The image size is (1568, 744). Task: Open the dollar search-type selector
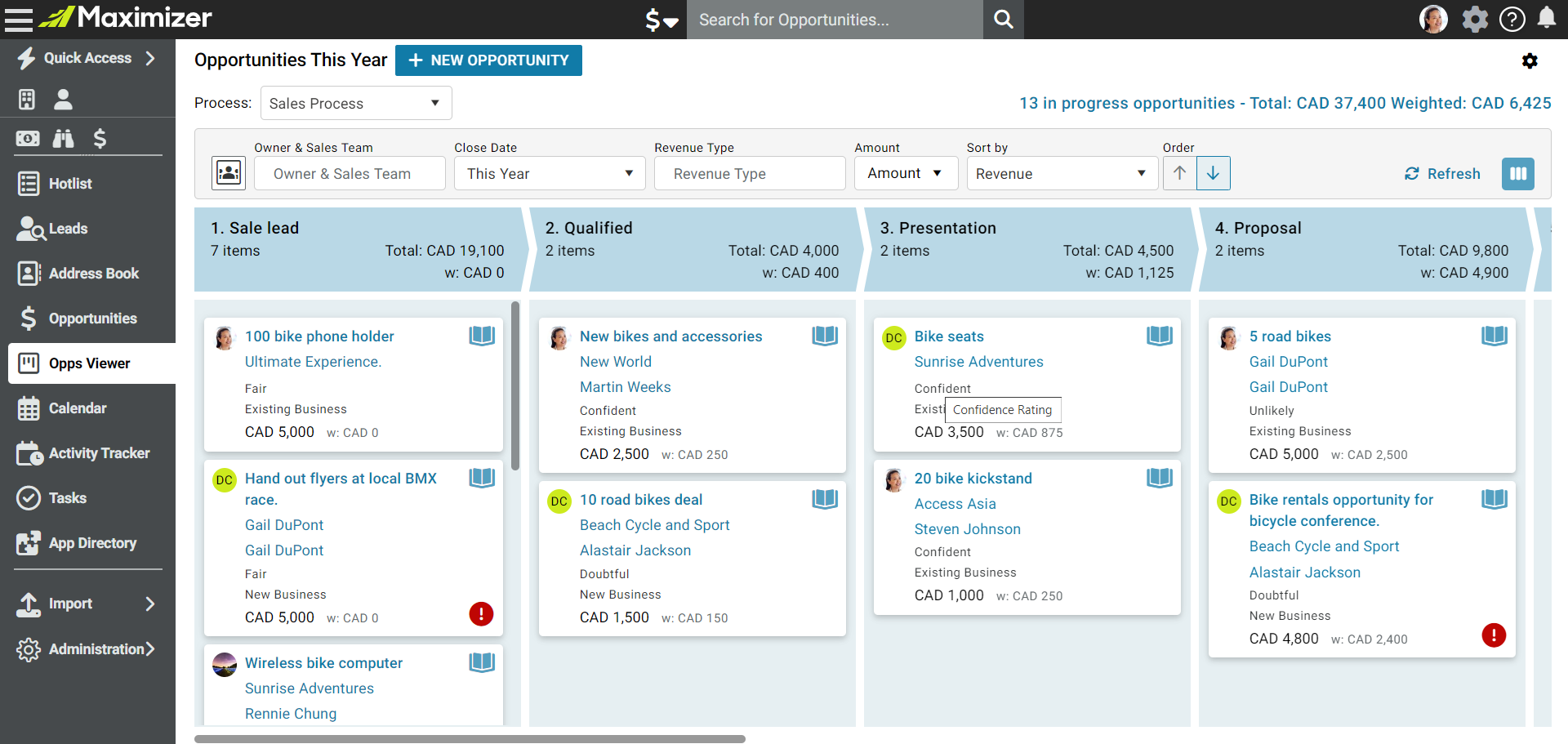tap(661, 20)
